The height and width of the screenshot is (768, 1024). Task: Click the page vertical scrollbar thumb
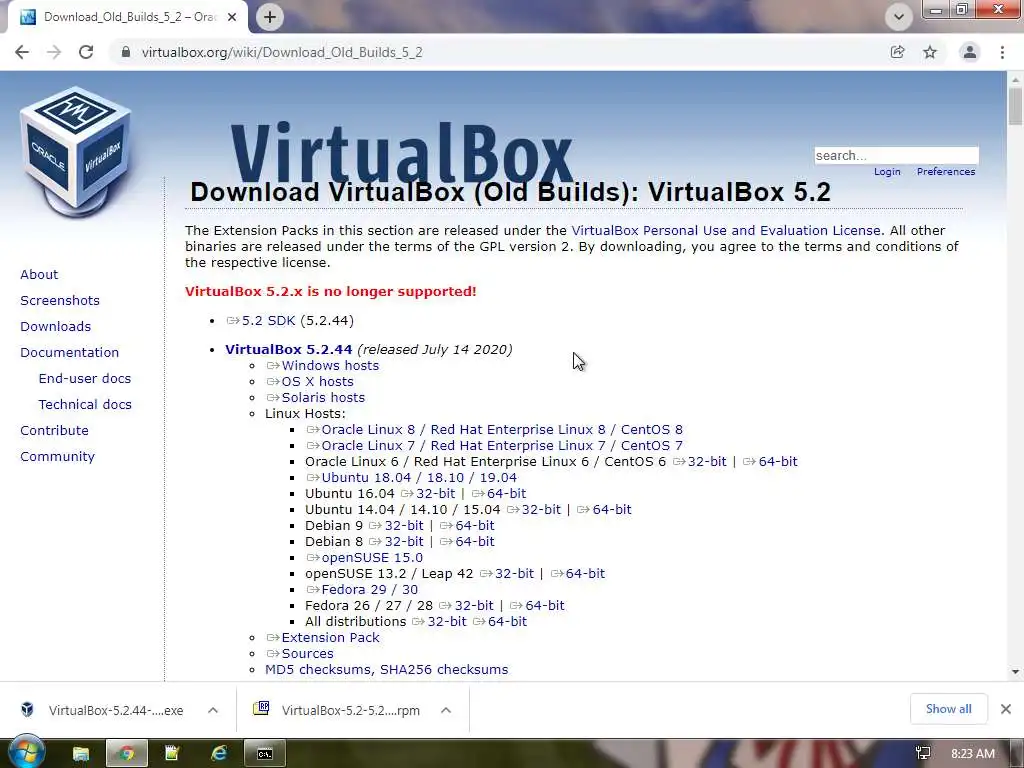pos(1015,105)
